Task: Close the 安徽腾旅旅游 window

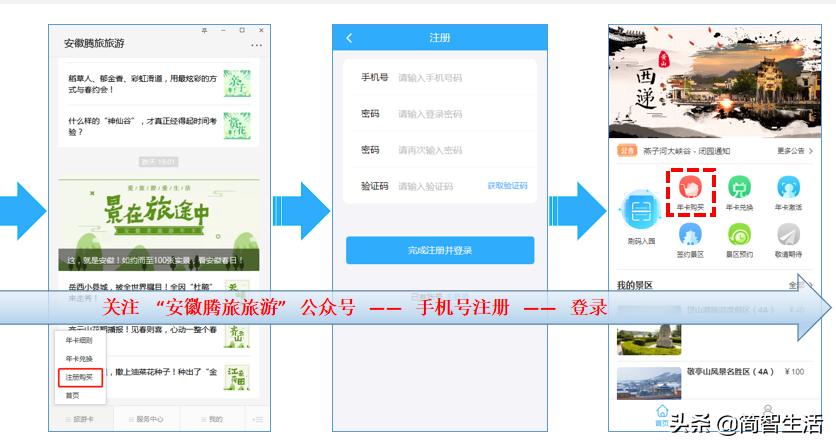Action: (x=261, y=30)
